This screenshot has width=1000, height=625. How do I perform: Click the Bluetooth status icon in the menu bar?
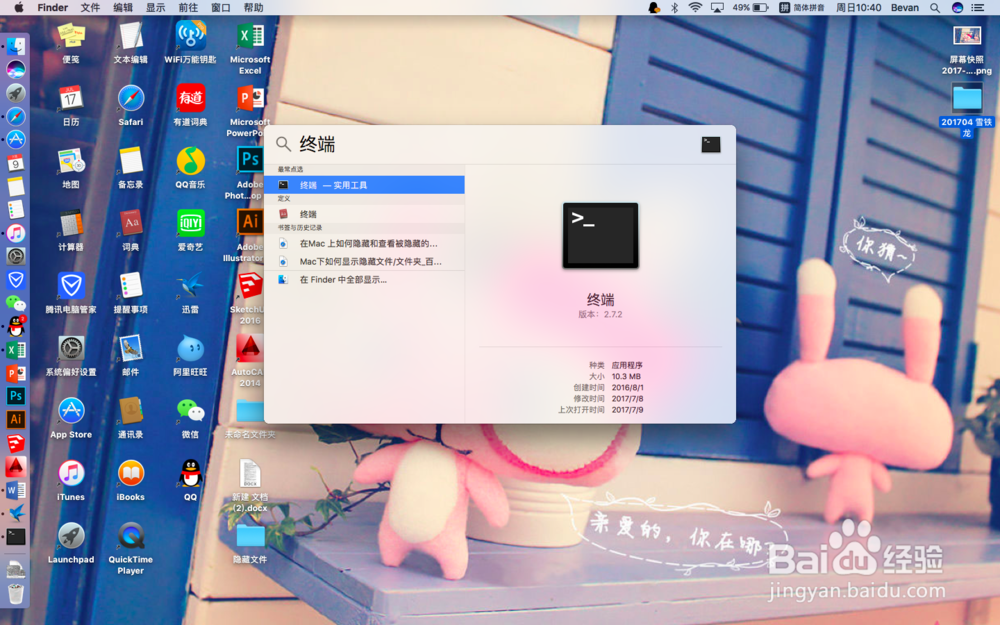(x=674, y=8)
